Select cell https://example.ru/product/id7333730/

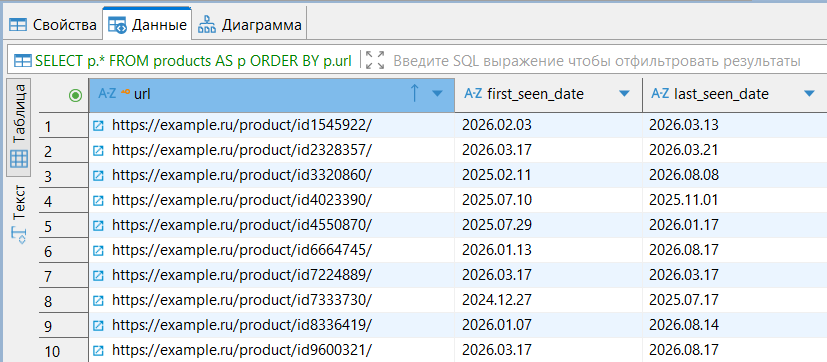tap(271, 300)
